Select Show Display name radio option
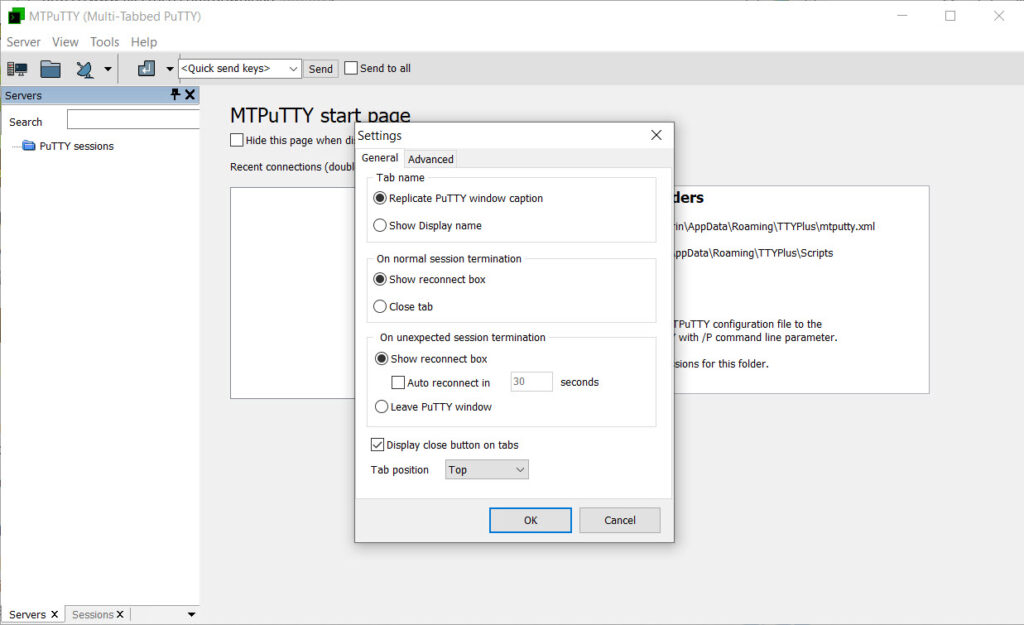Viewport: 1024px width, 625px height. pyautogui.click(x=380, y=226)
